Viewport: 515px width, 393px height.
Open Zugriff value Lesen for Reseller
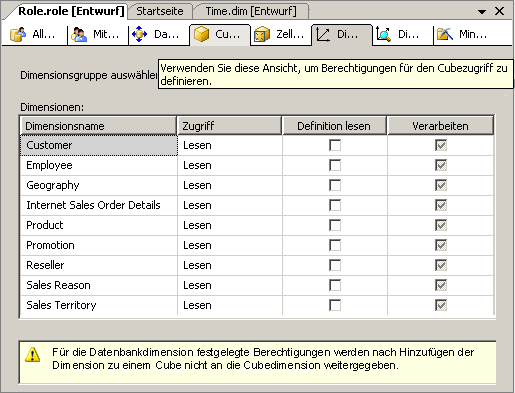click(230, 265)
